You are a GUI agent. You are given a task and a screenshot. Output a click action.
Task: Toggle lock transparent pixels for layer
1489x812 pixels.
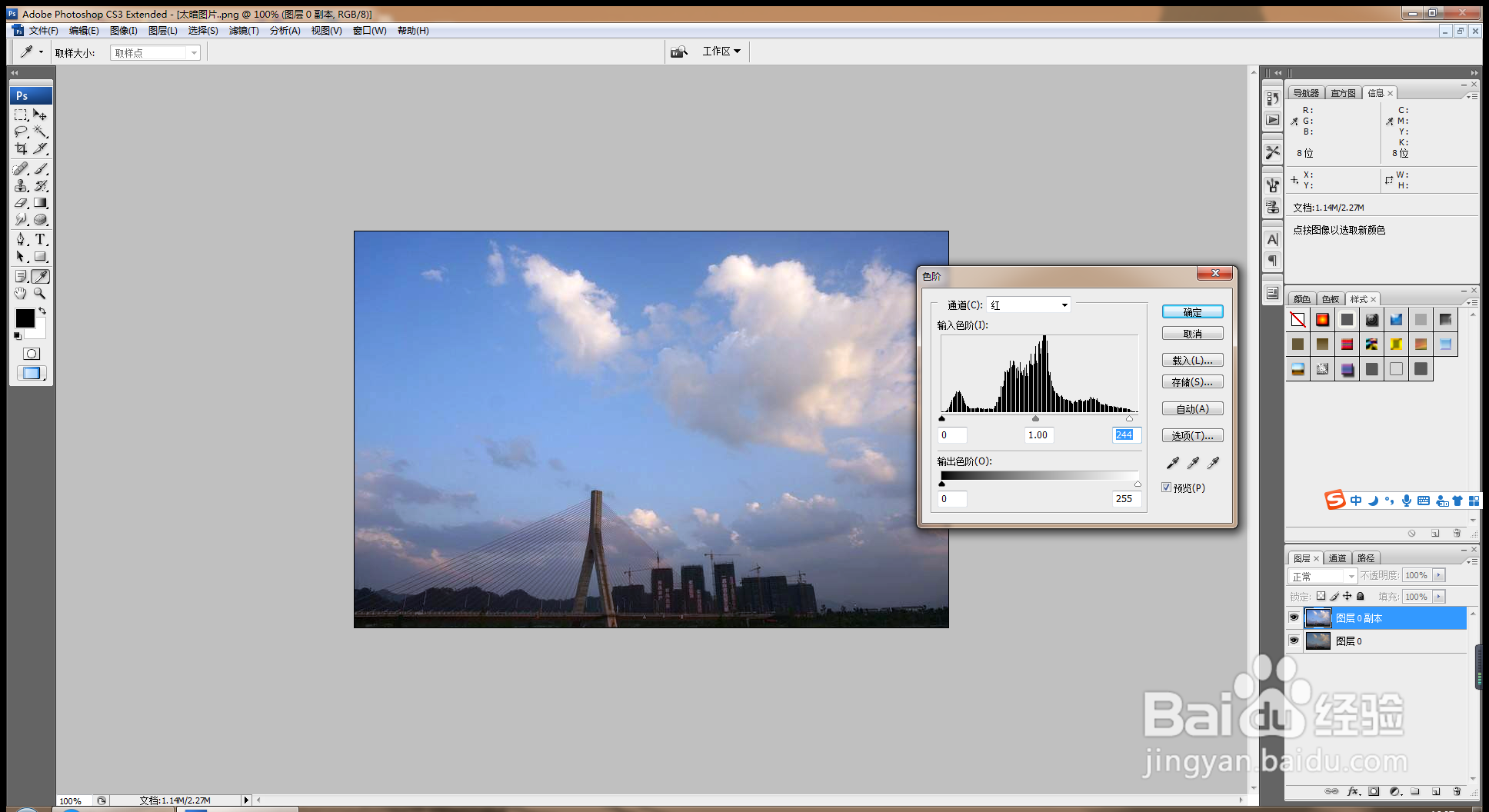click(1321, 596)
